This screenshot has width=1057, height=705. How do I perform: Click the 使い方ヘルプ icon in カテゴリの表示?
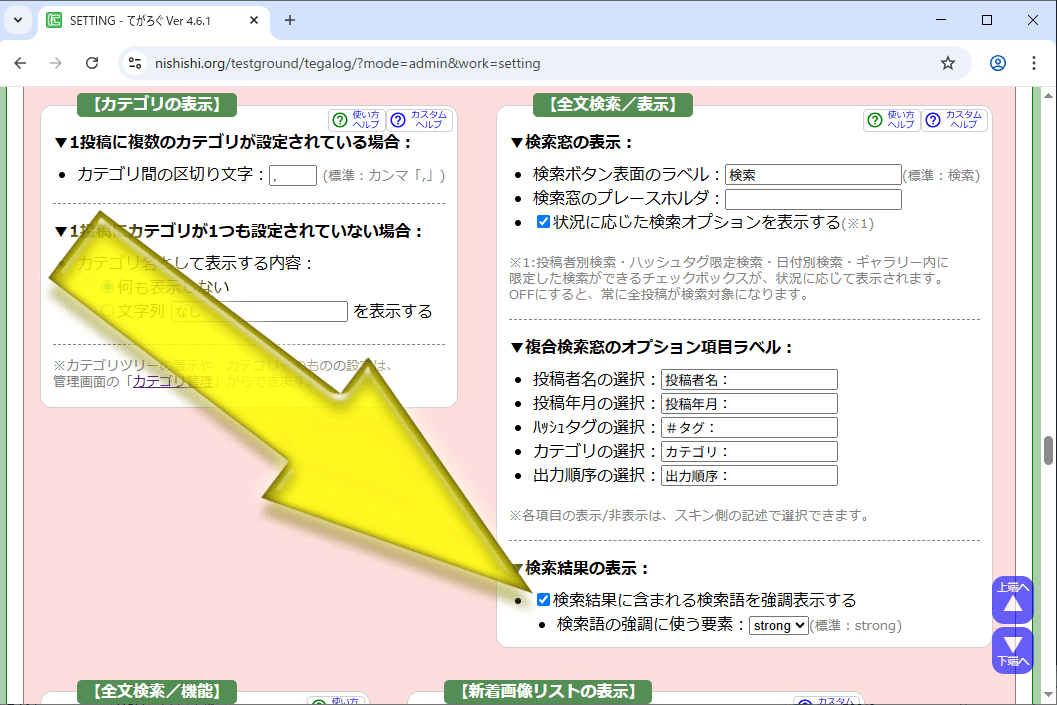pos(357,120)
